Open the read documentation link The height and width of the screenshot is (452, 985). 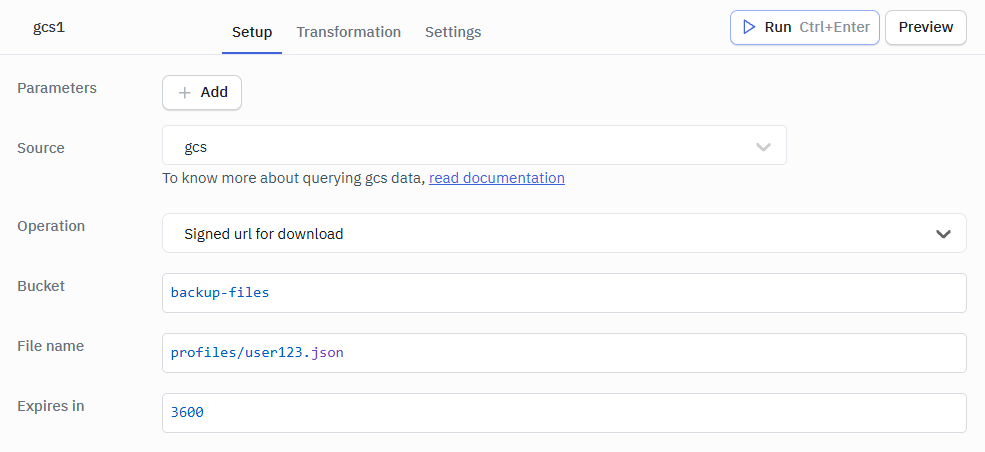pyautogui.click(x=497, y=178)
